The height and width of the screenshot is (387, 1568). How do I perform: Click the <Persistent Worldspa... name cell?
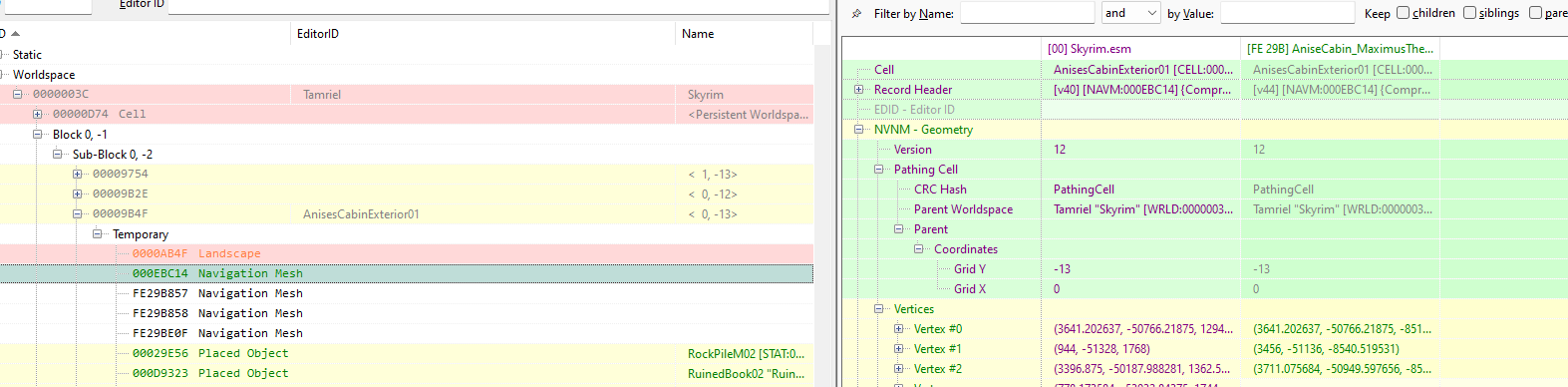748,114
